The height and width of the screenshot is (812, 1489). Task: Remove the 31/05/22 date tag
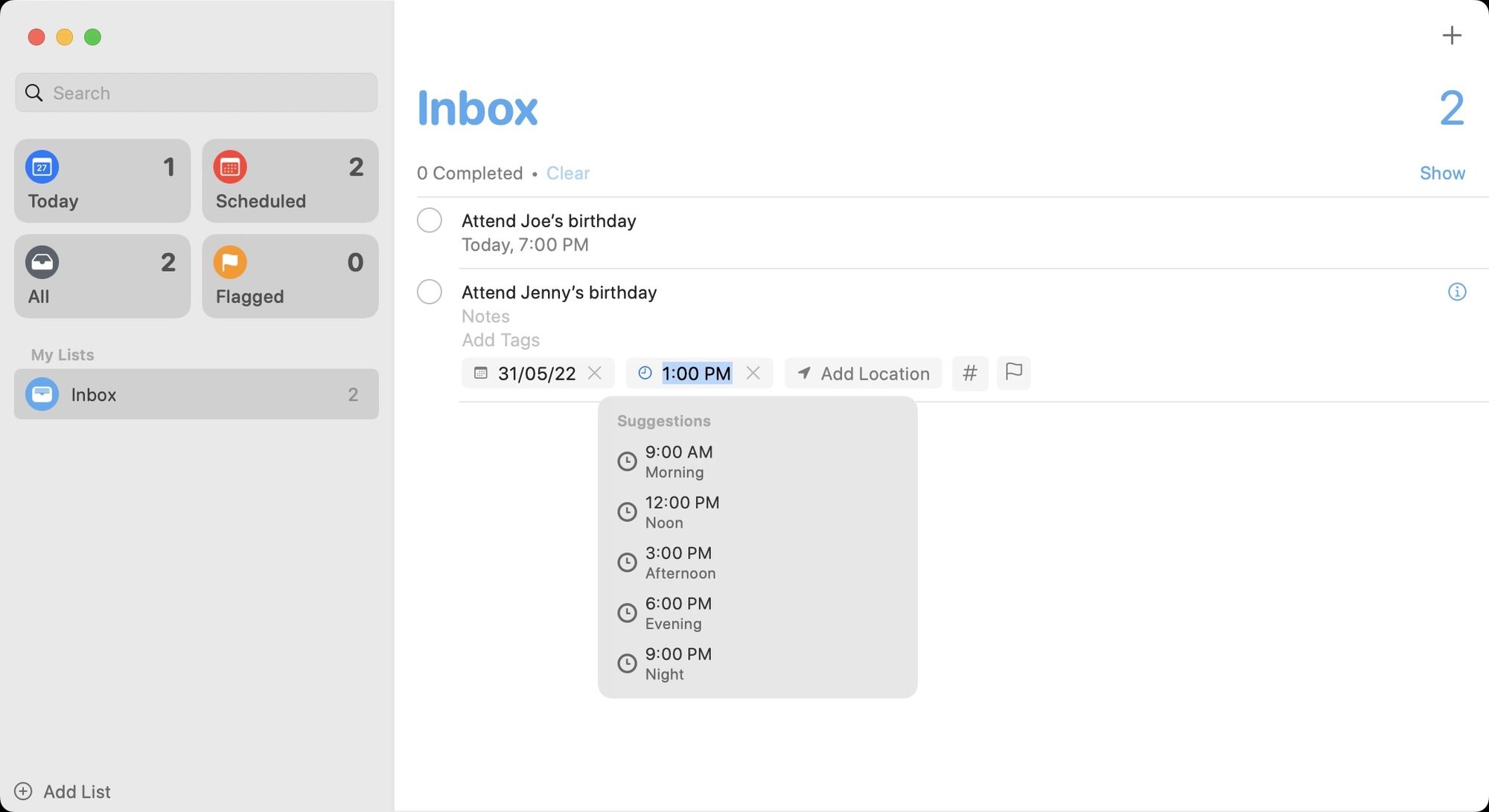594,373
